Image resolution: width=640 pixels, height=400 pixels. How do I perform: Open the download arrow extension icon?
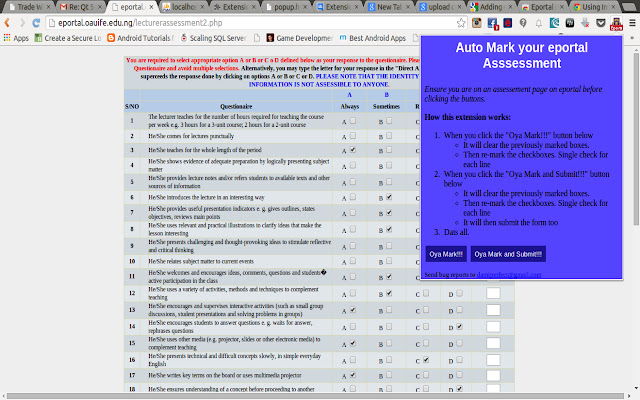[585, 23]
